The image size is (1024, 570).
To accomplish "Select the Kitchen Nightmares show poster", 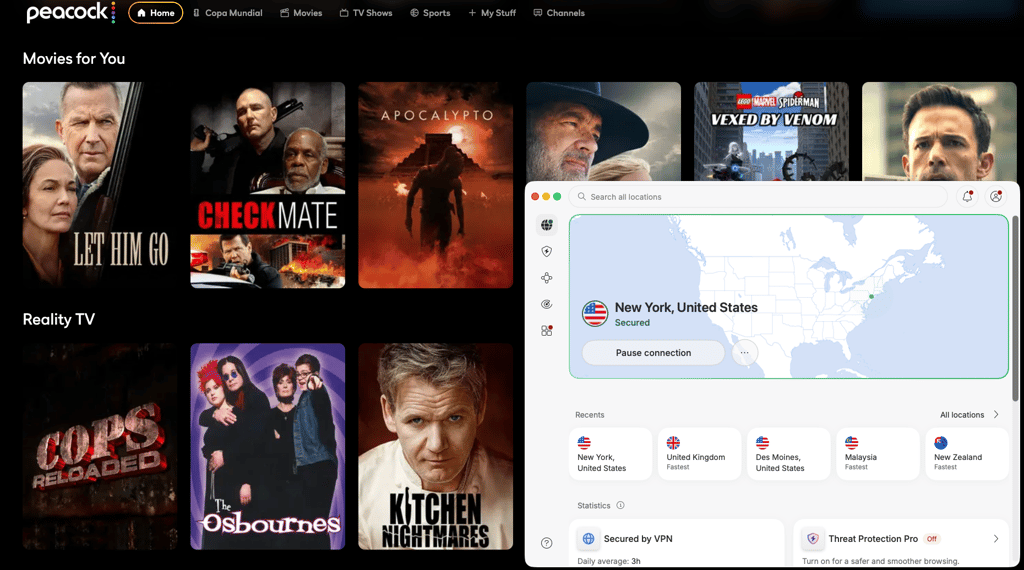I will (436, 446).
